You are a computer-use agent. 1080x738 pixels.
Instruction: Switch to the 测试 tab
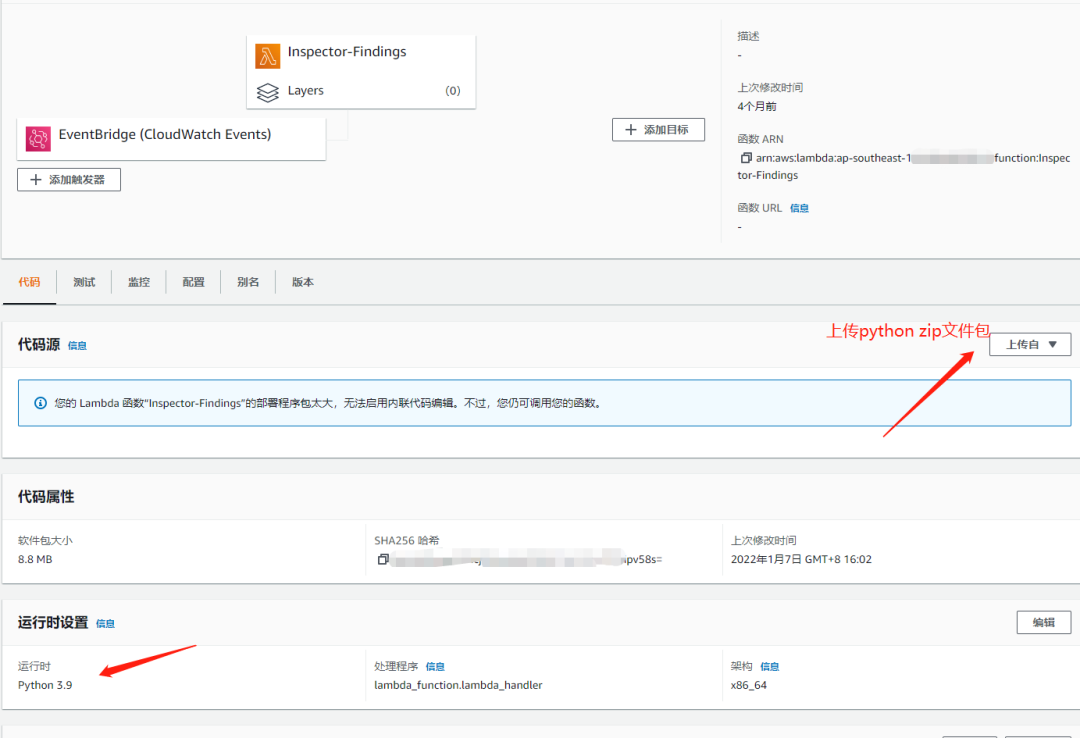tap(84, 282)
